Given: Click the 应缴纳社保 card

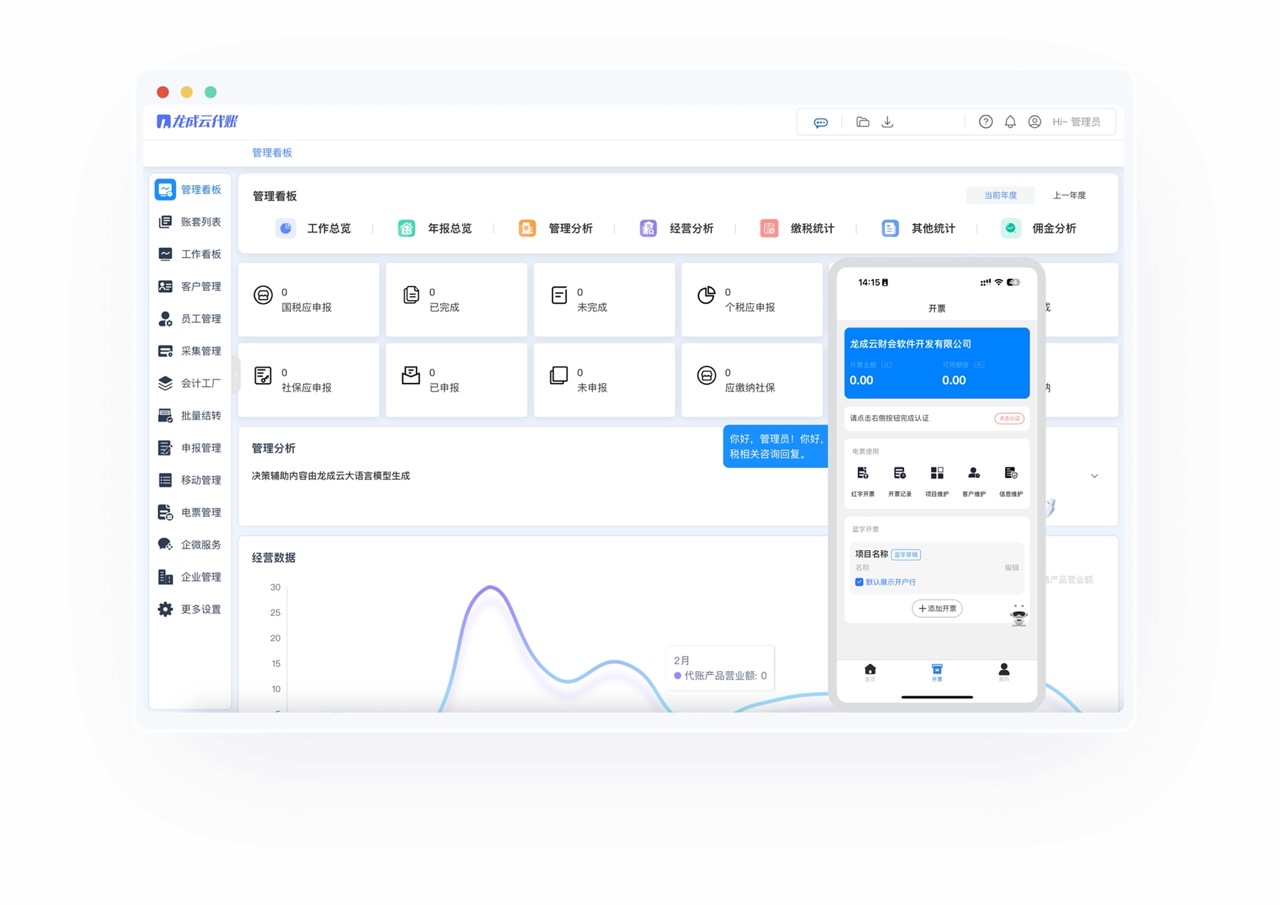Looking at the screenshot, I should (x=752, y=380).
